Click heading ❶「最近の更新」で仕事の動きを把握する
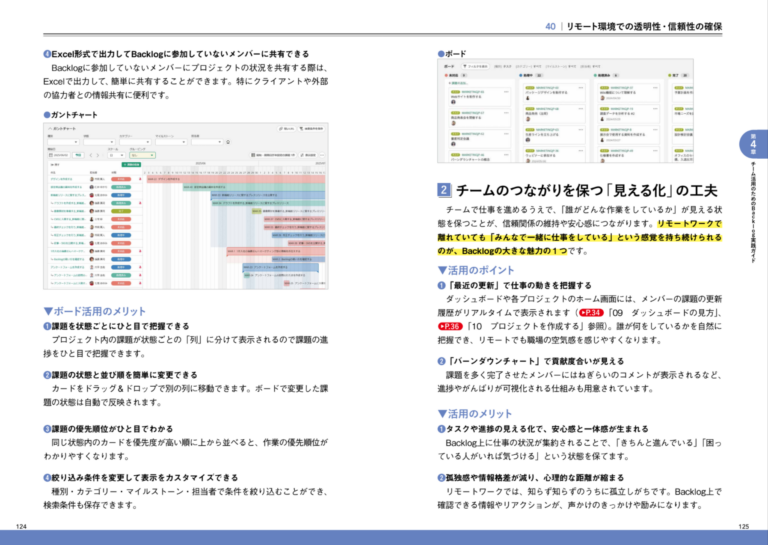The width and height of the screenshot is (768, 545). coord(514,285)
